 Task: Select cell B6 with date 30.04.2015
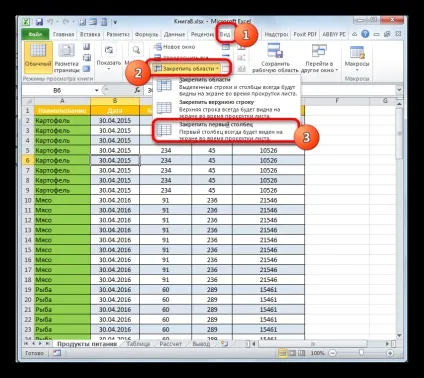[x=115, y=160]
